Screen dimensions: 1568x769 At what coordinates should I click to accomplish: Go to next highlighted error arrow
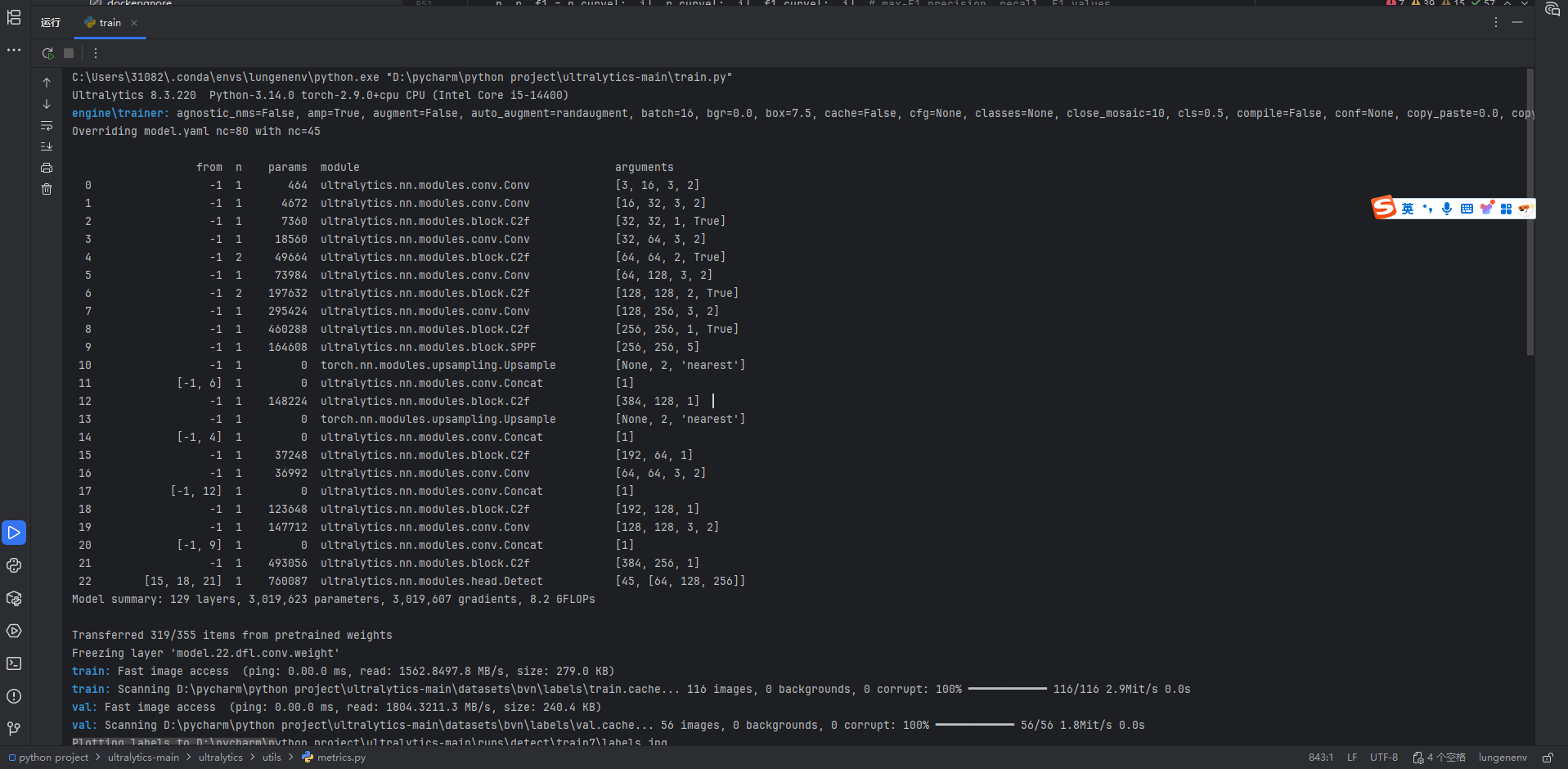1525,3
